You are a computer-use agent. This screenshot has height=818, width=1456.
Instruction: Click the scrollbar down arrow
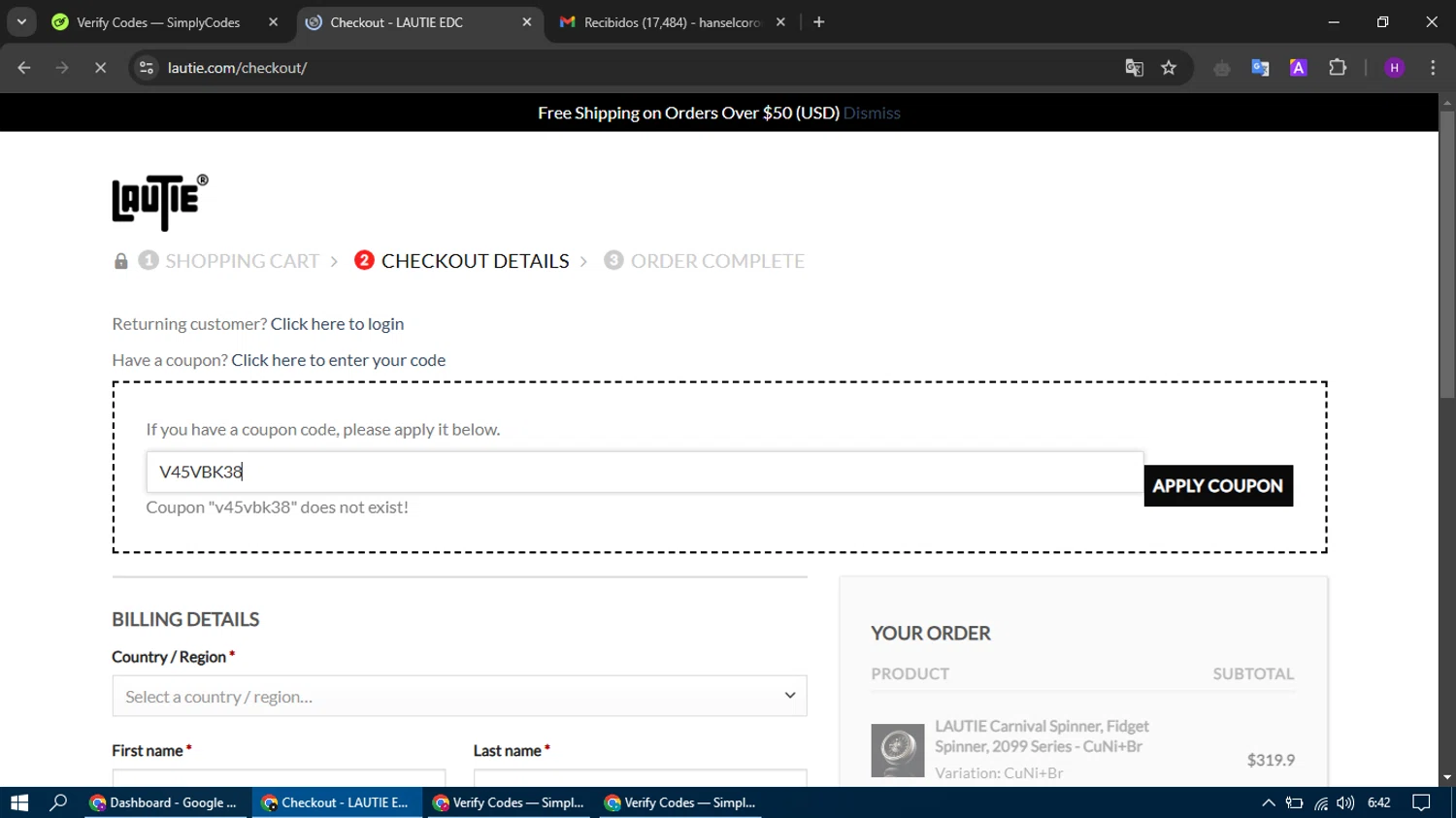1447,777
